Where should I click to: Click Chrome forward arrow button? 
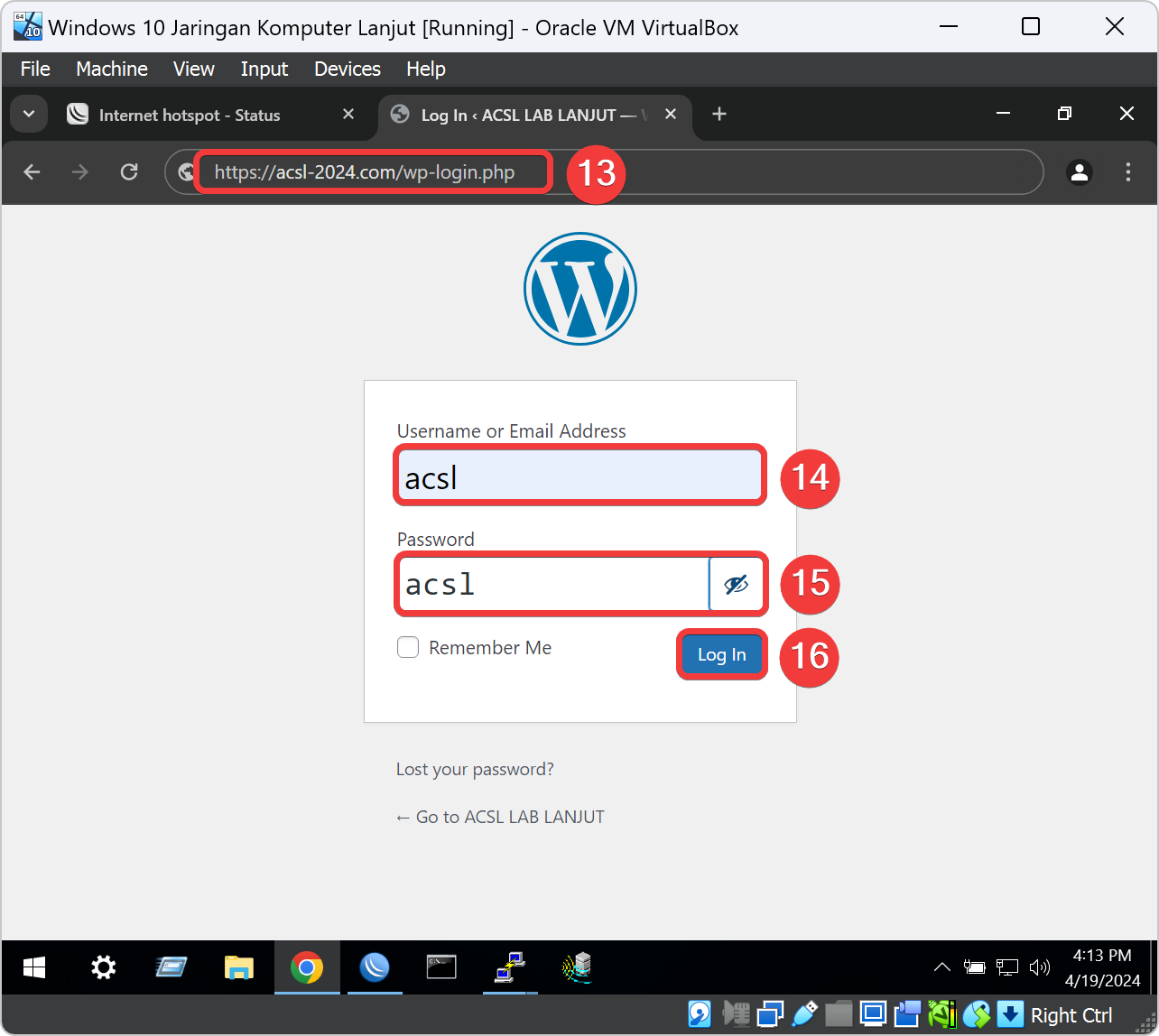[80, 171]
